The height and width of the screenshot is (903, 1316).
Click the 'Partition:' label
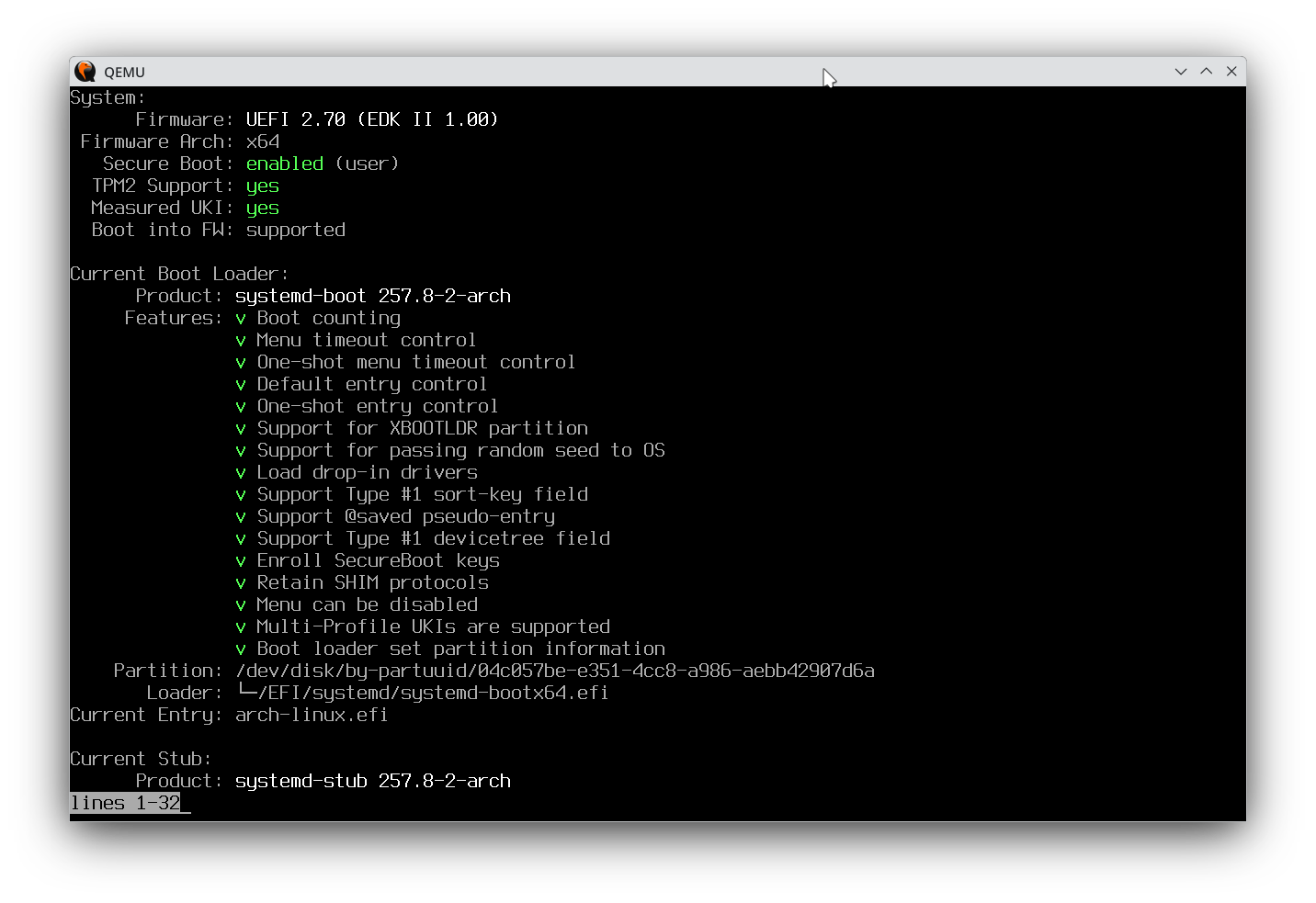[168, 671]
